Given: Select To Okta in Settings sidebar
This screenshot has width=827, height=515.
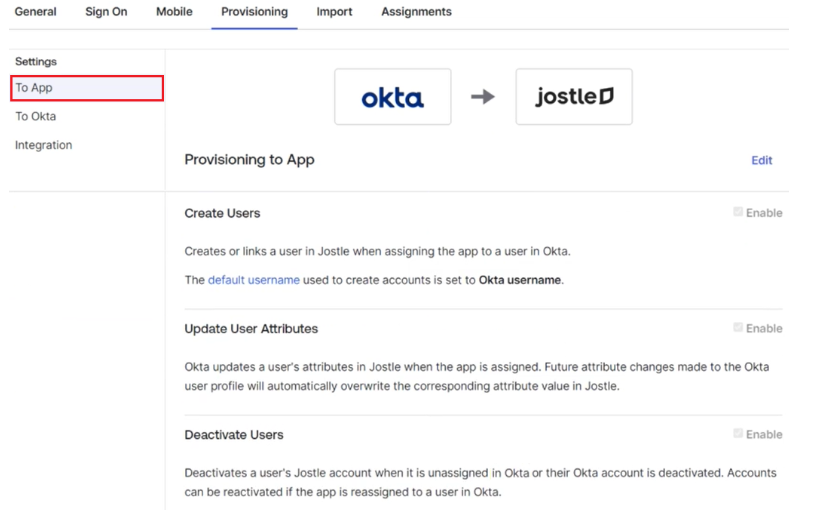Looking at the screenshot, I should (35, 117).
